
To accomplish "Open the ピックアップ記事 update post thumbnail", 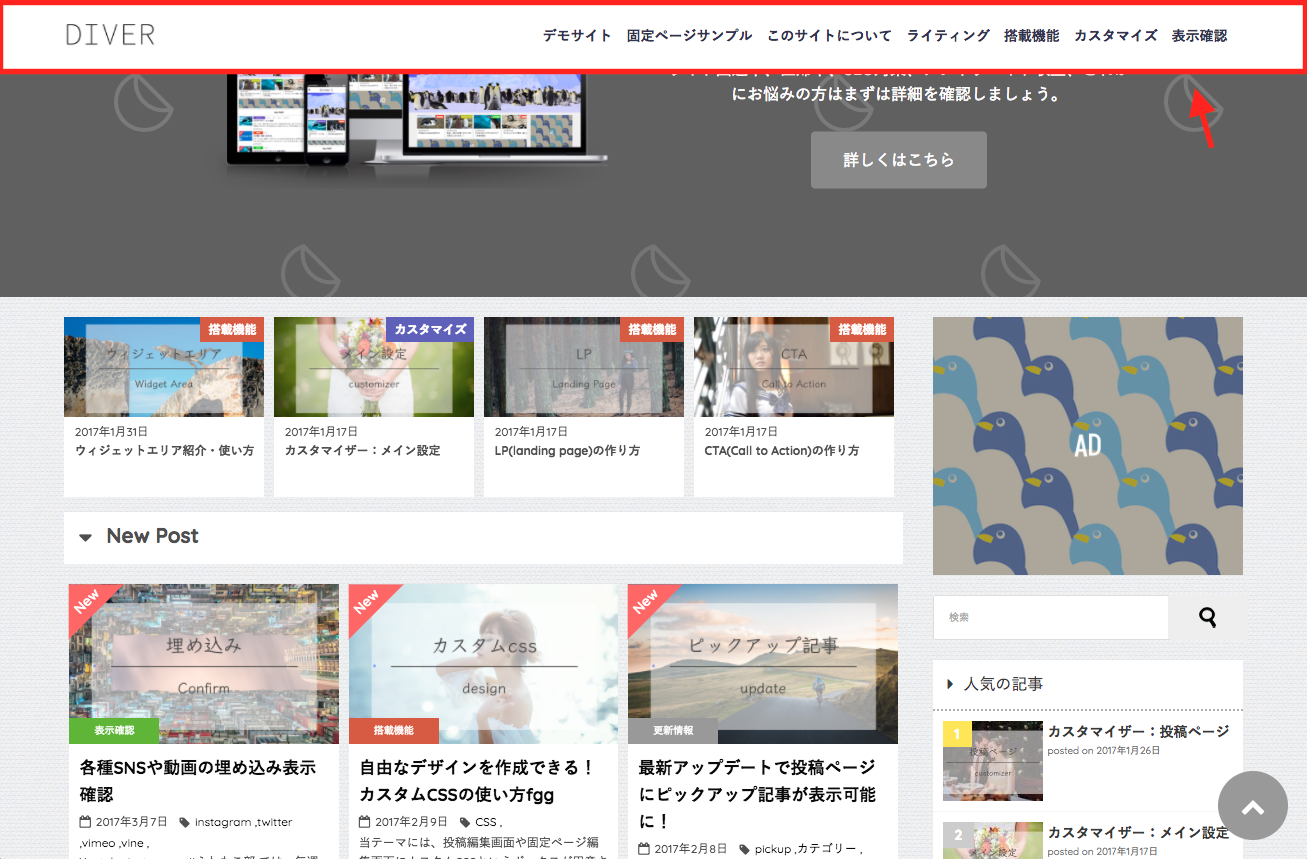I will pos(763,664).
